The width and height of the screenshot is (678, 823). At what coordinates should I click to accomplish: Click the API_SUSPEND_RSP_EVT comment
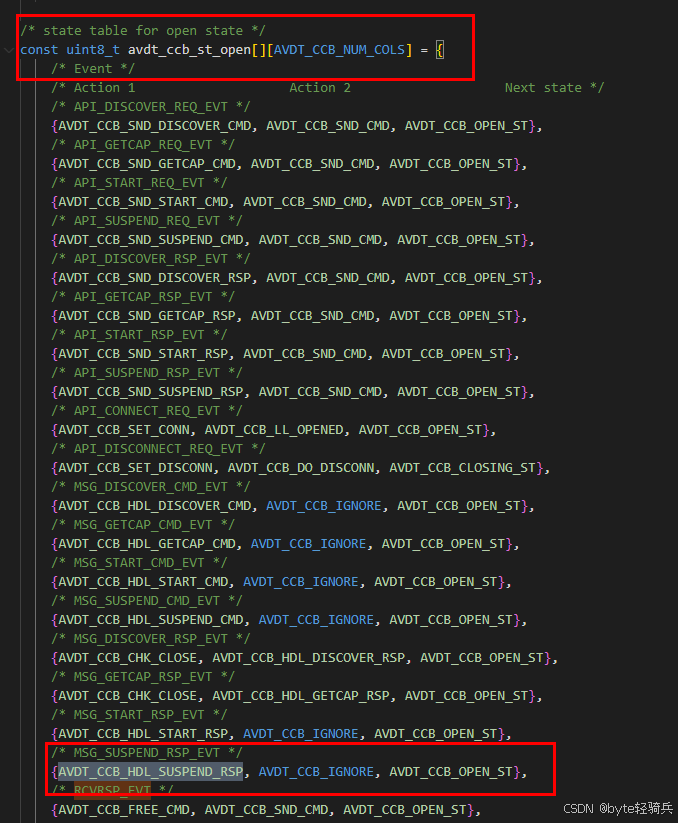(147, 373)
